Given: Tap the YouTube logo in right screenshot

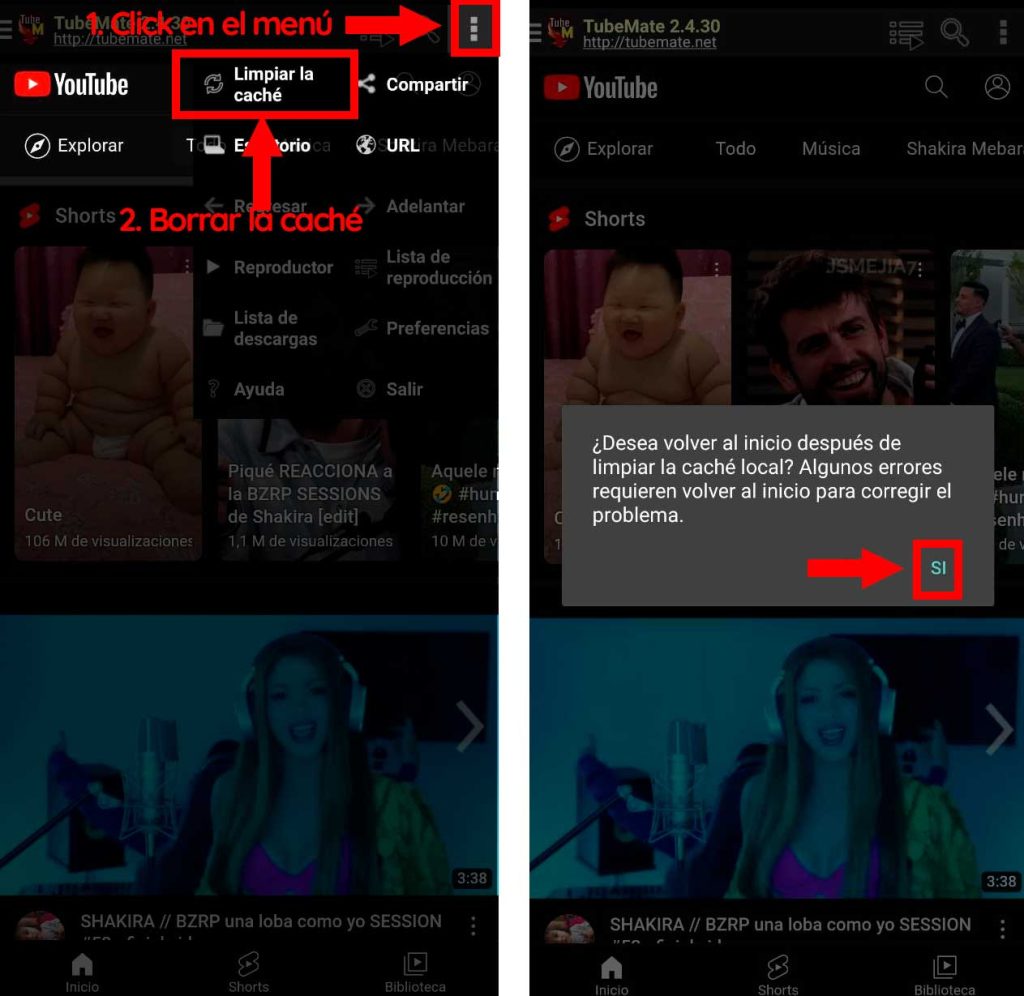Looking at the screenshot, I should [600, 88].
